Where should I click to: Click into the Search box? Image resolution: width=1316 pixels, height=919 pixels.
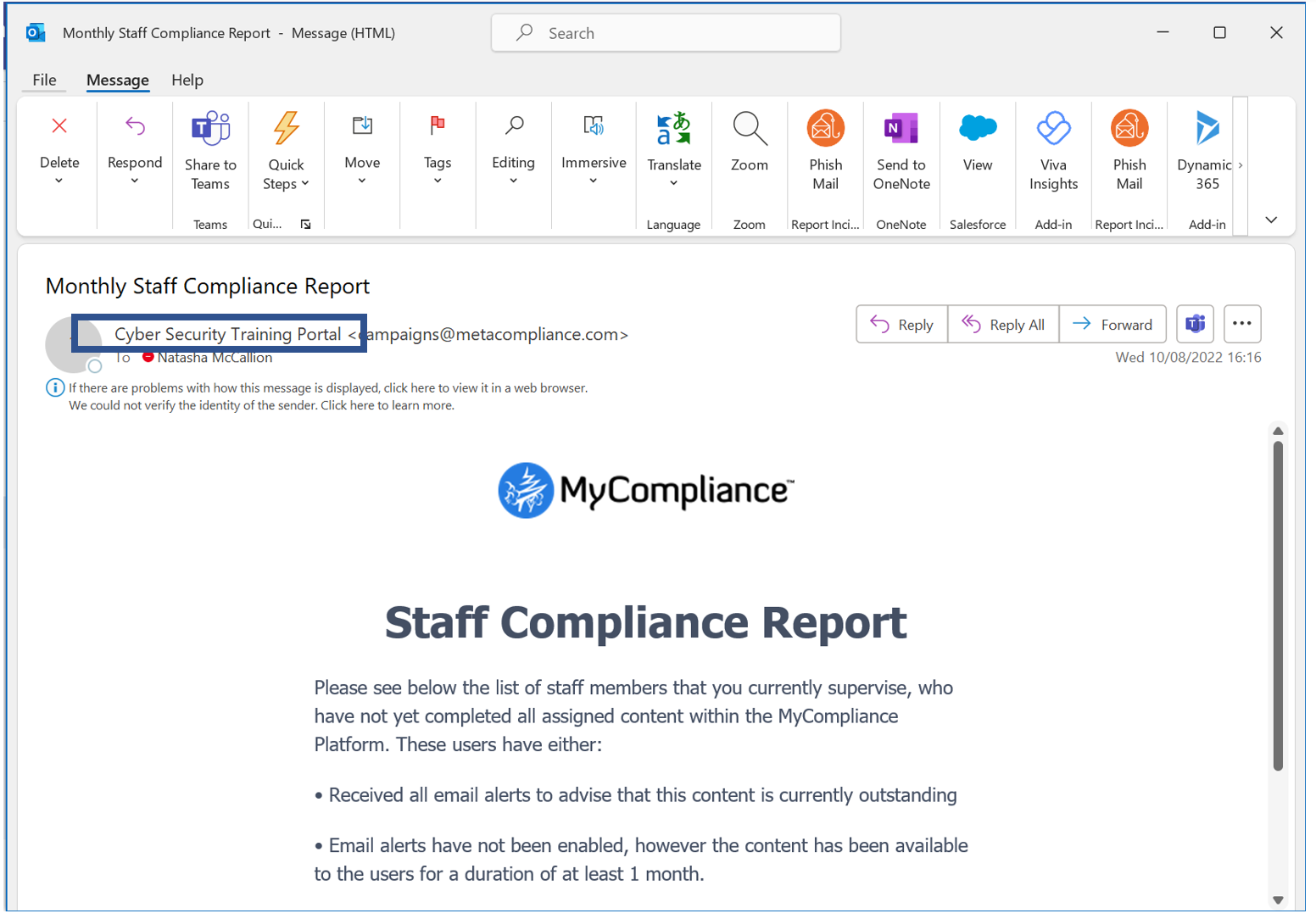(666, 33)
